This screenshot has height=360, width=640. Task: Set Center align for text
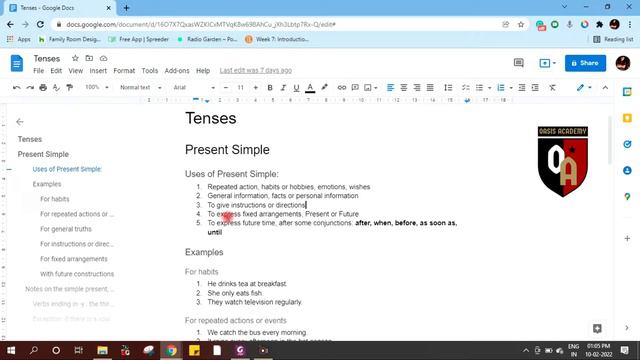[x=404, y=87]
